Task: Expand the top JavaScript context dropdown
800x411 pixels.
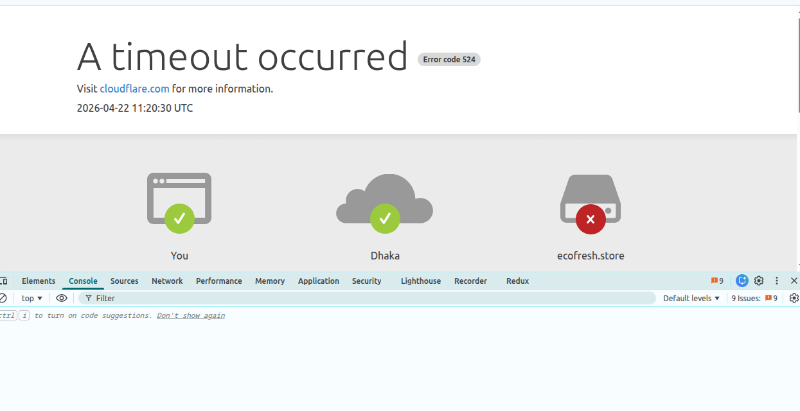Action: tap(32, 298)
